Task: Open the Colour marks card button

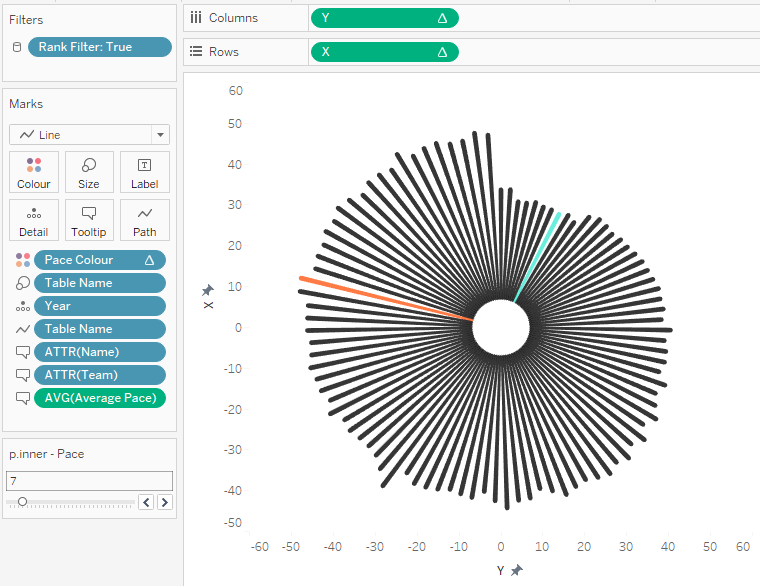Action: tap(34, 172)
